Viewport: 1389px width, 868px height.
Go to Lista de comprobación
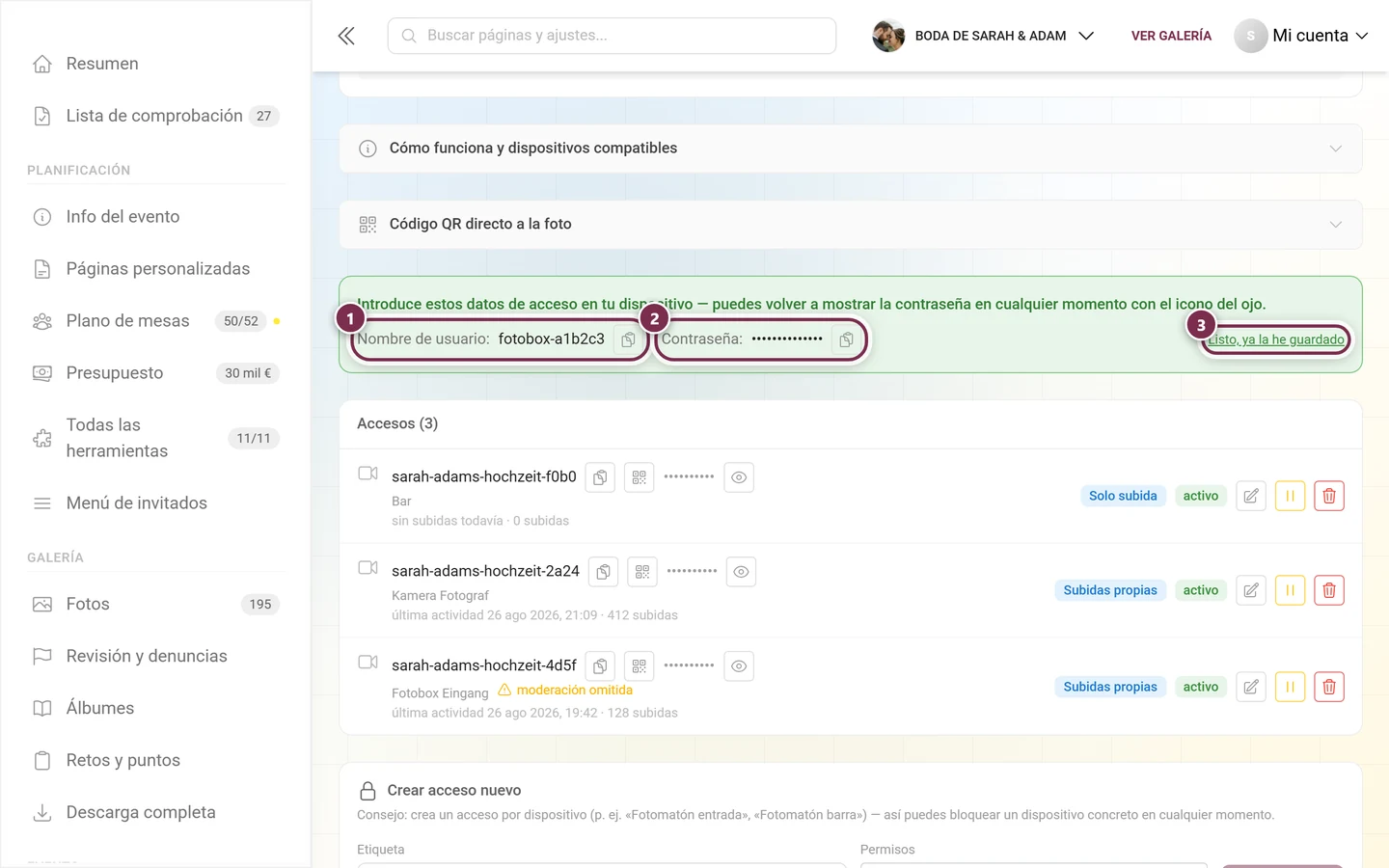(x=155, y=116)
